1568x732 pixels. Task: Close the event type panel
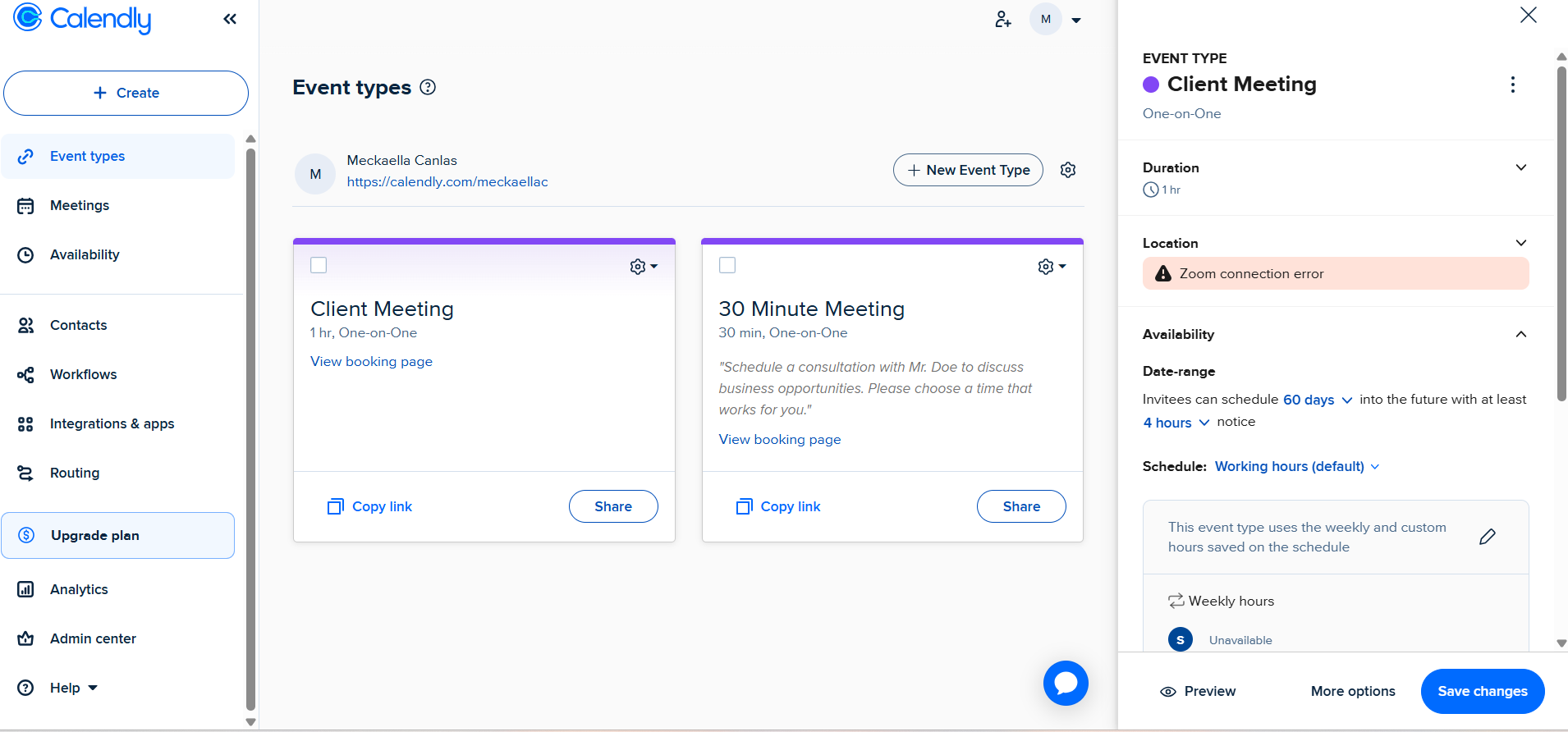[1528, 15]
